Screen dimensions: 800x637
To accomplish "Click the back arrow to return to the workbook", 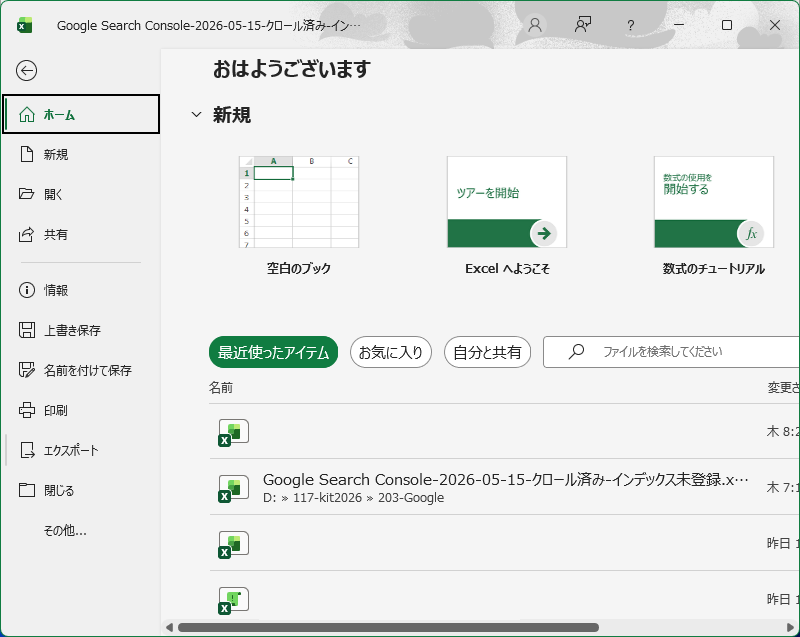I will [x=26, y=70].
